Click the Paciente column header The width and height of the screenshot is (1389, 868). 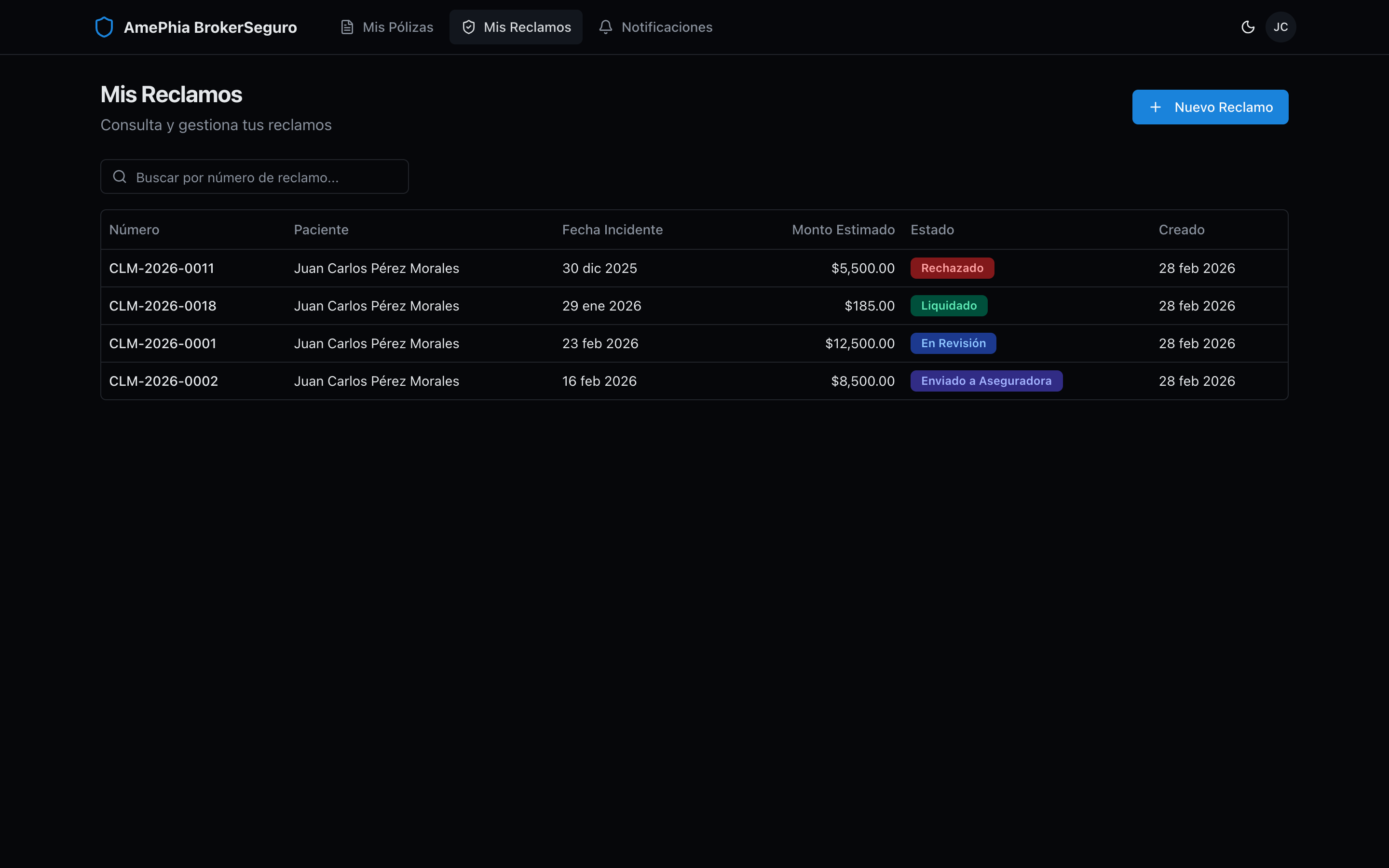321,230
